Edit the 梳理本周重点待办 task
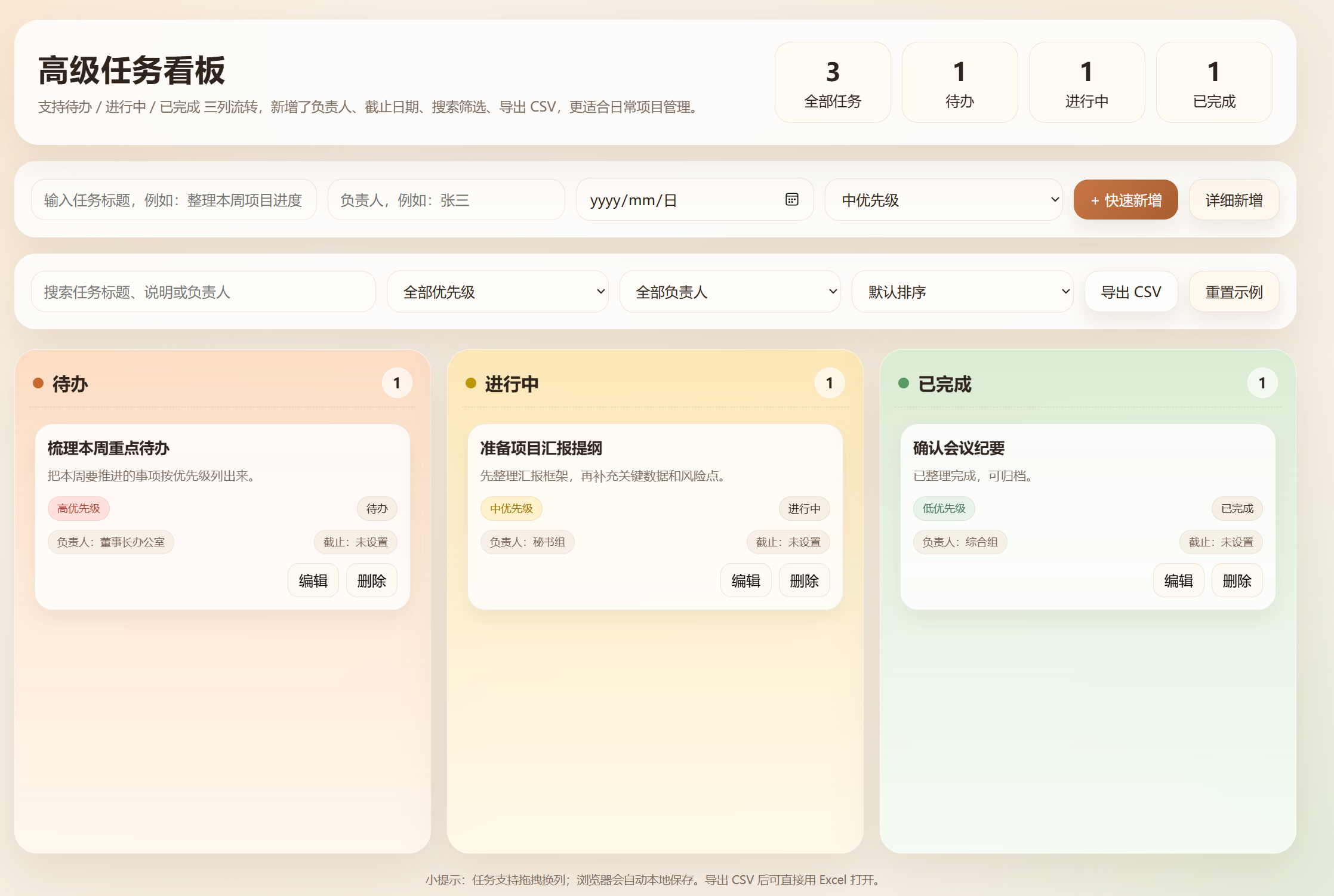 pos(313,580)
